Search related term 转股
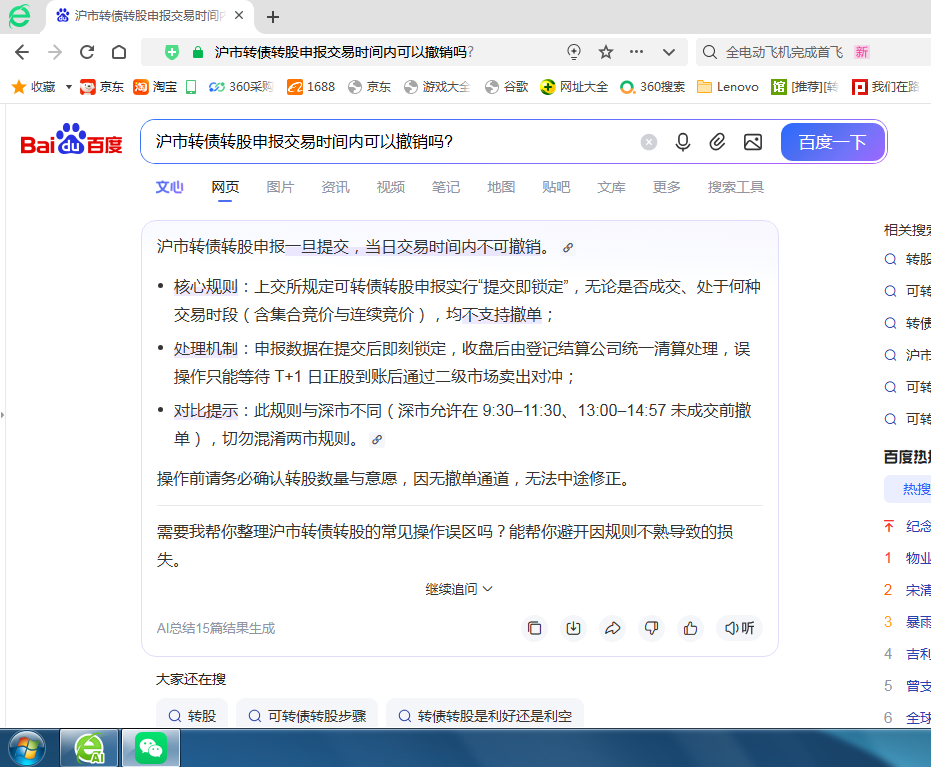 [192, 715]
